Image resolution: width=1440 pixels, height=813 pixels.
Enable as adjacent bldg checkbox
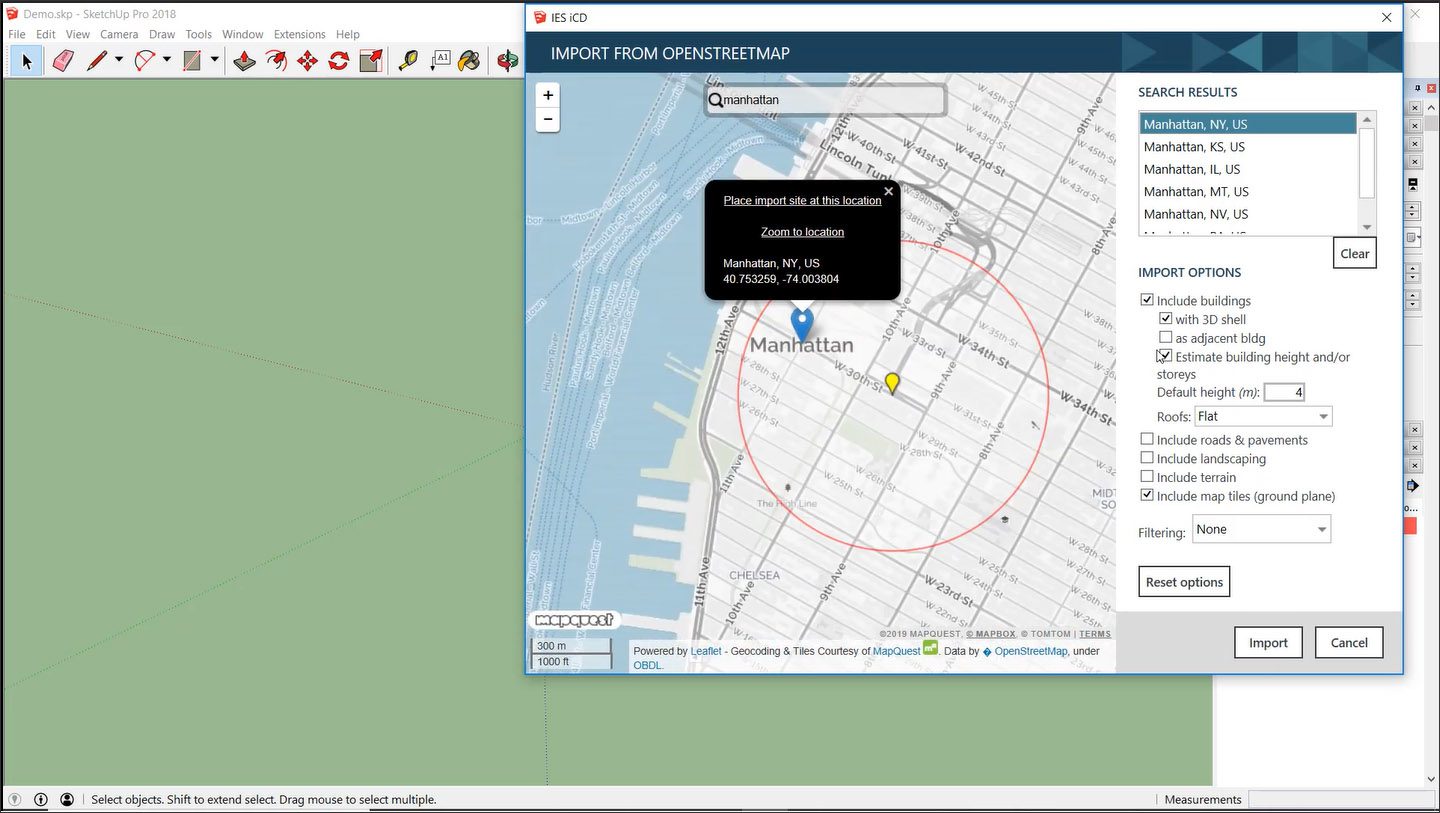coord(1166,338)
